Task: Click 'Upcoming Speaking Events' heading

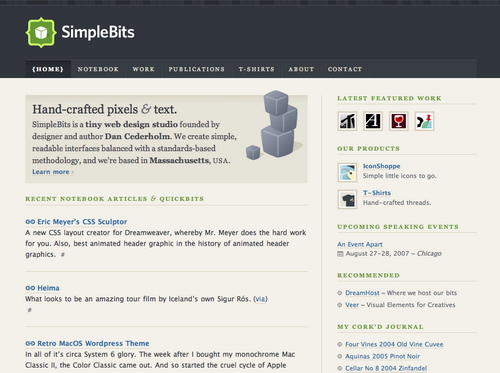Action: pos(398,227)
